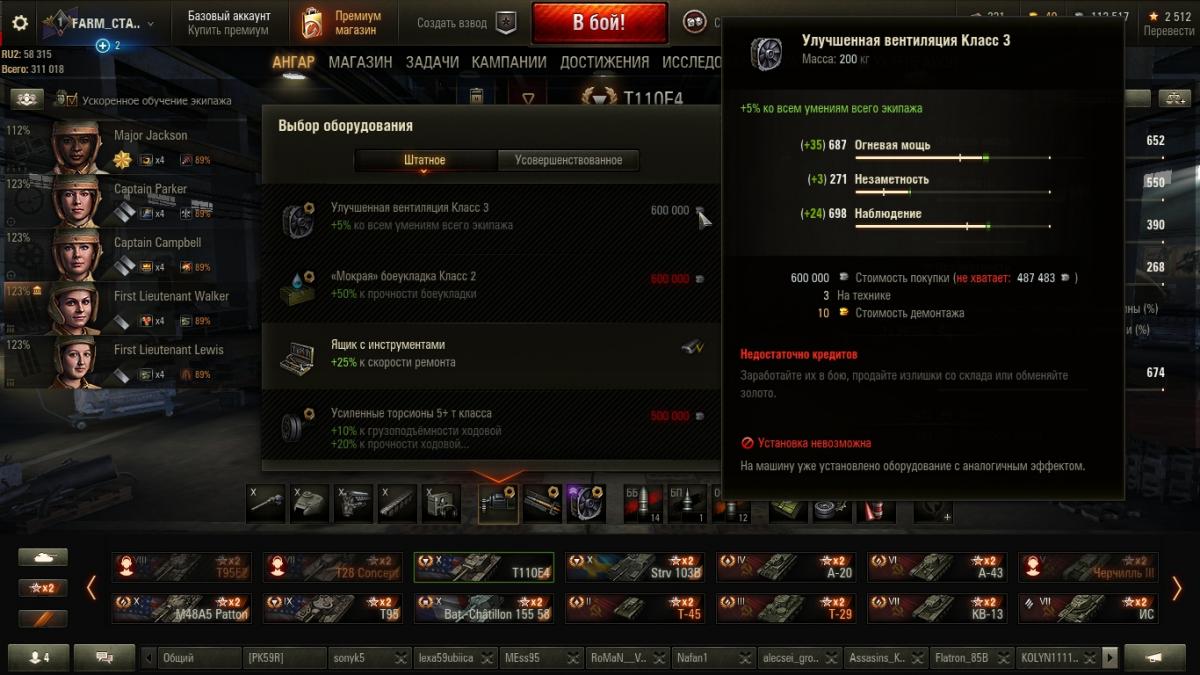The width and height of the screenshot is (1200, 675).
Task: Start a battle with В бой! button
Action: tap(599, 22)
